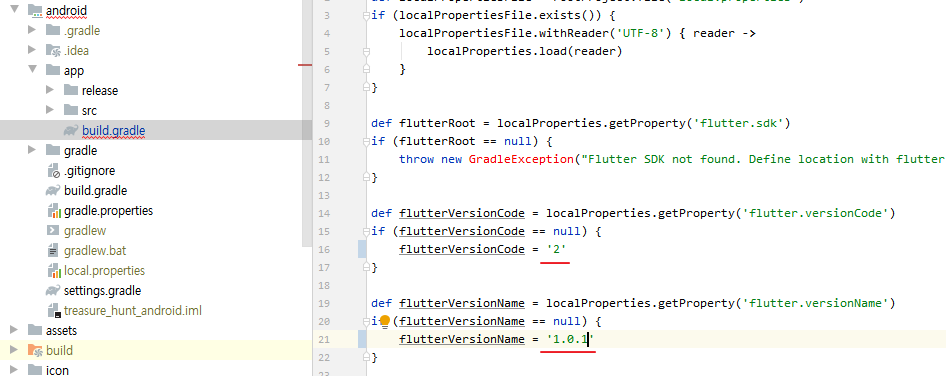
Task: Collapse the android folder
Action: (x=15, y=10)
